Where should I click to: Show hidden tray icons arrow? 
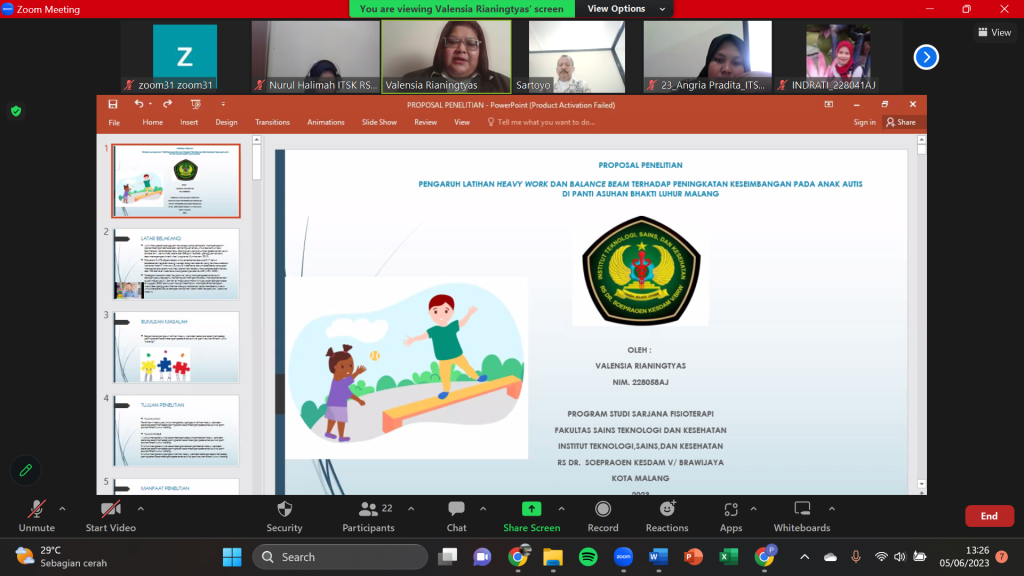tap(805, 557)
